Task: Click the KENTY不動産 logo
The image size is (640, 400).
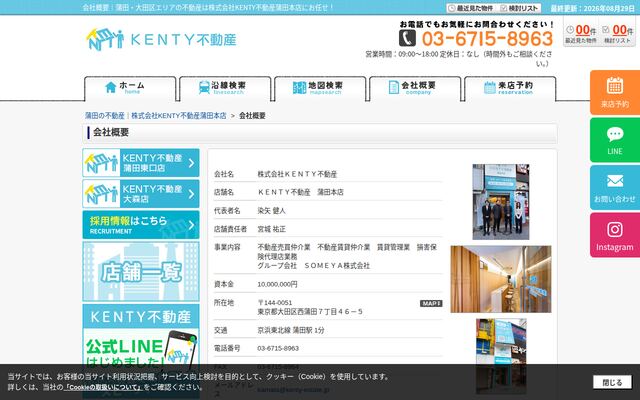Action: click(x=161, y=39)
